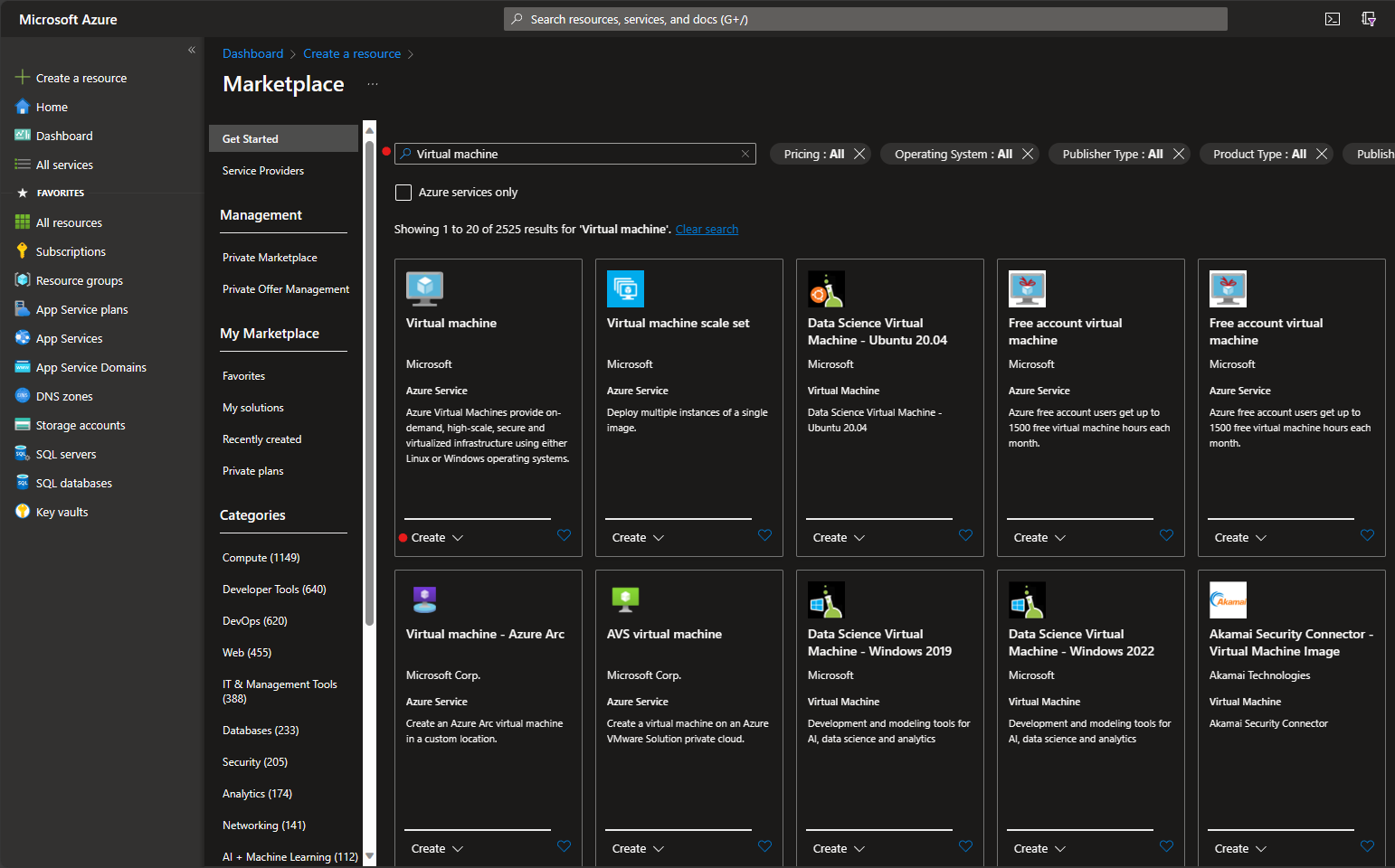Click the App Services globe icon

(x=23, y=338)
